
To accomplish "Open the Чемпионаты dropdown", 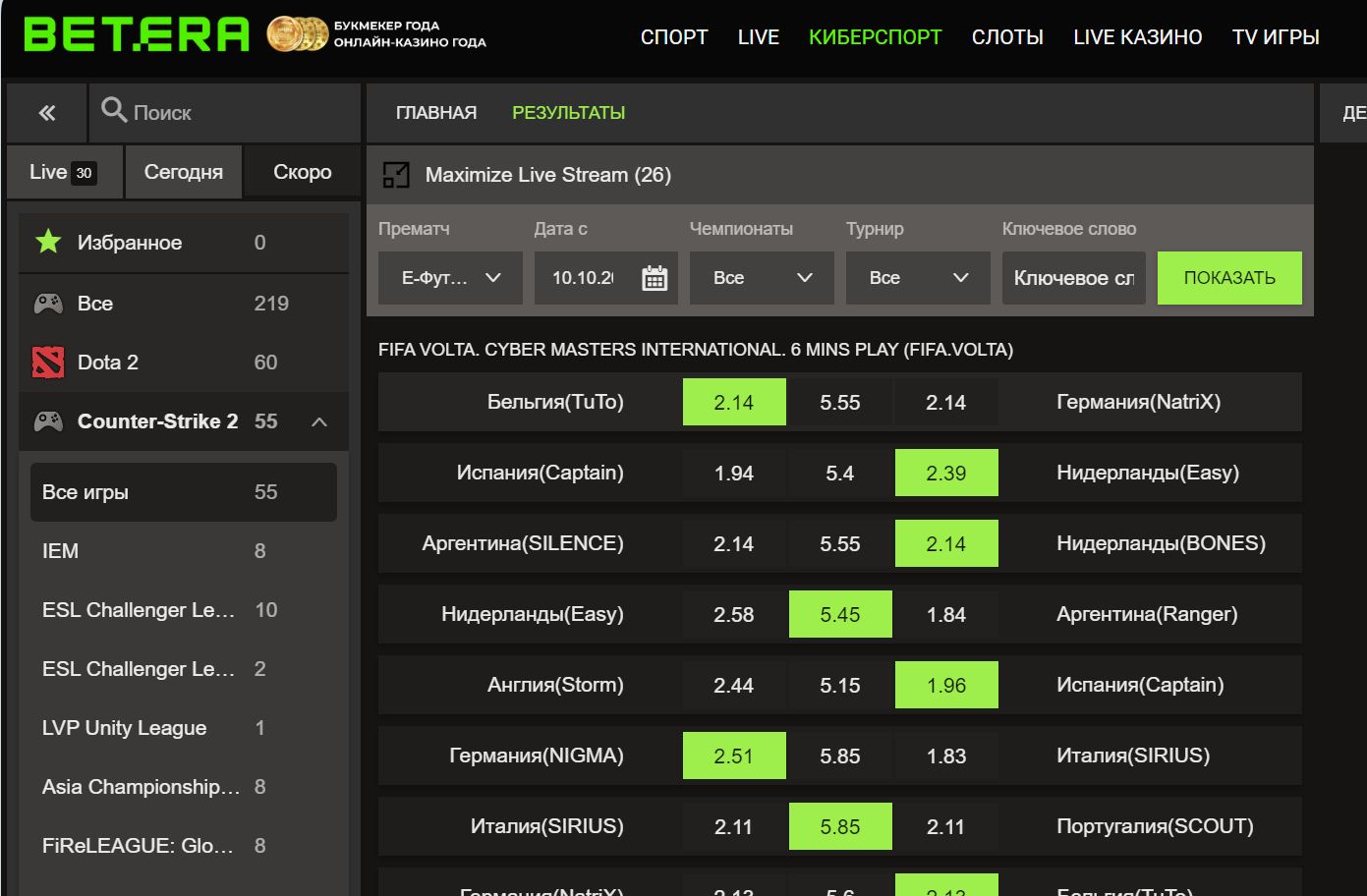I will pos(762,278).
